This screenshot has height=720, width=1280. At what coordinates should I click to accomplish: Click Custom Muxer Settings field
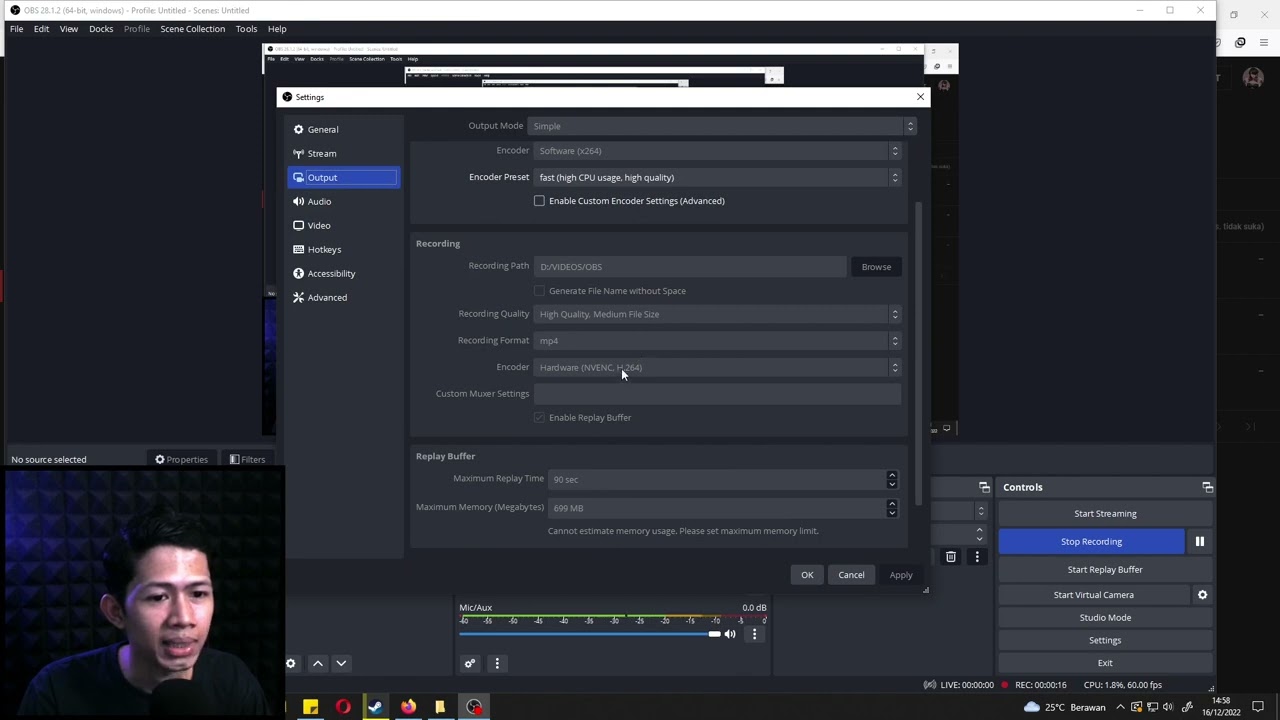pos(717,394)
